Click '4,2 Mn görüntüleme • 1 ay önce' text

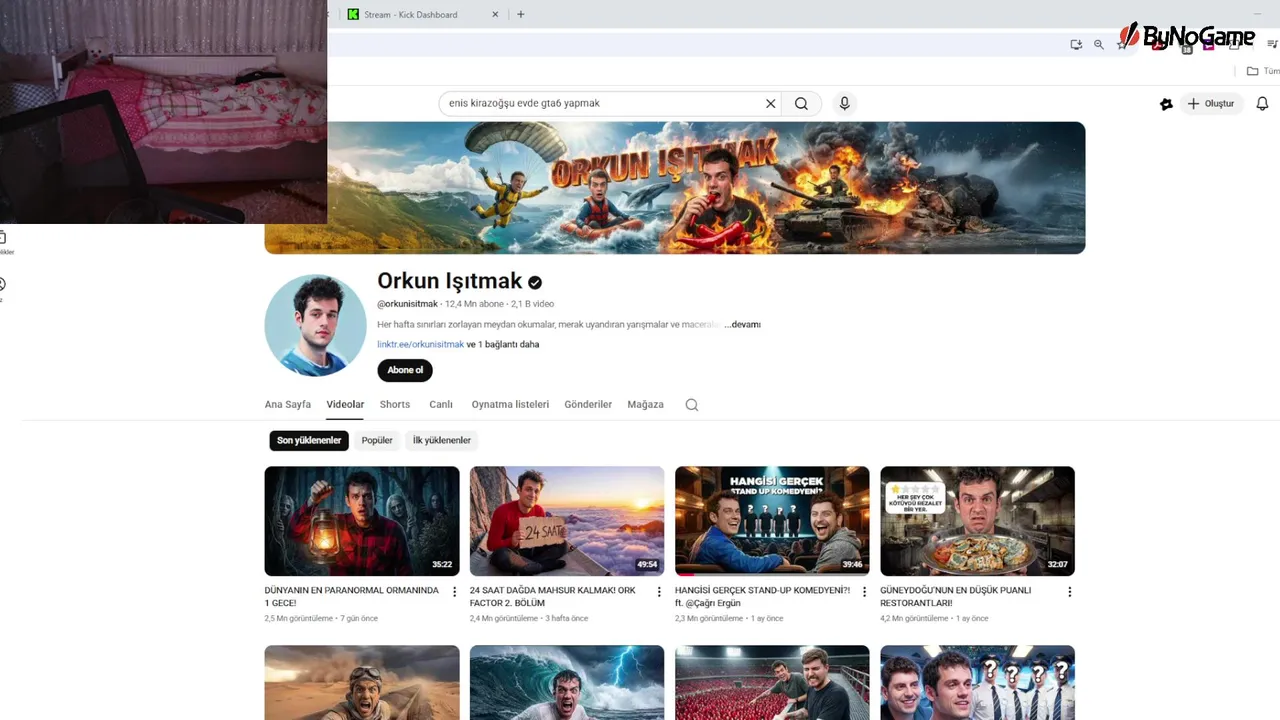click(x=934, y=618)
